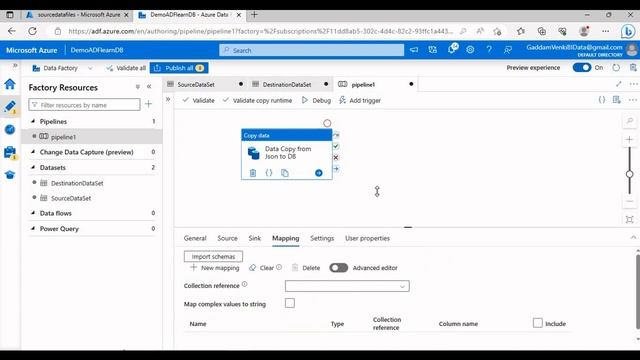Open the SourceDataSet editor tab
The image size is (640, 360).
(205, 84)
